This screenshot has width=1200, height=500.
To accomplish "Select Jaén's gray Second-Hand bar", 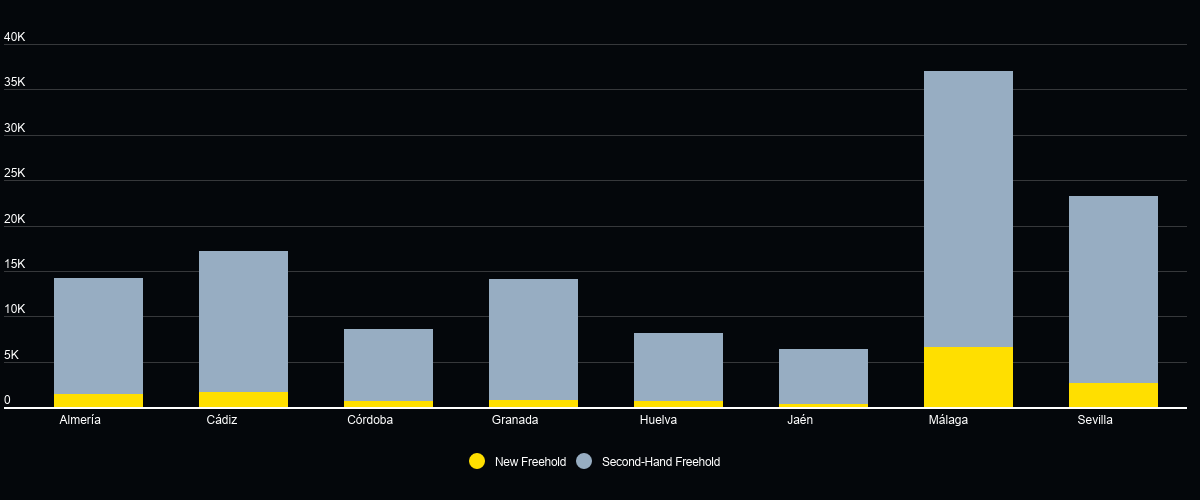I will (823, 376).
